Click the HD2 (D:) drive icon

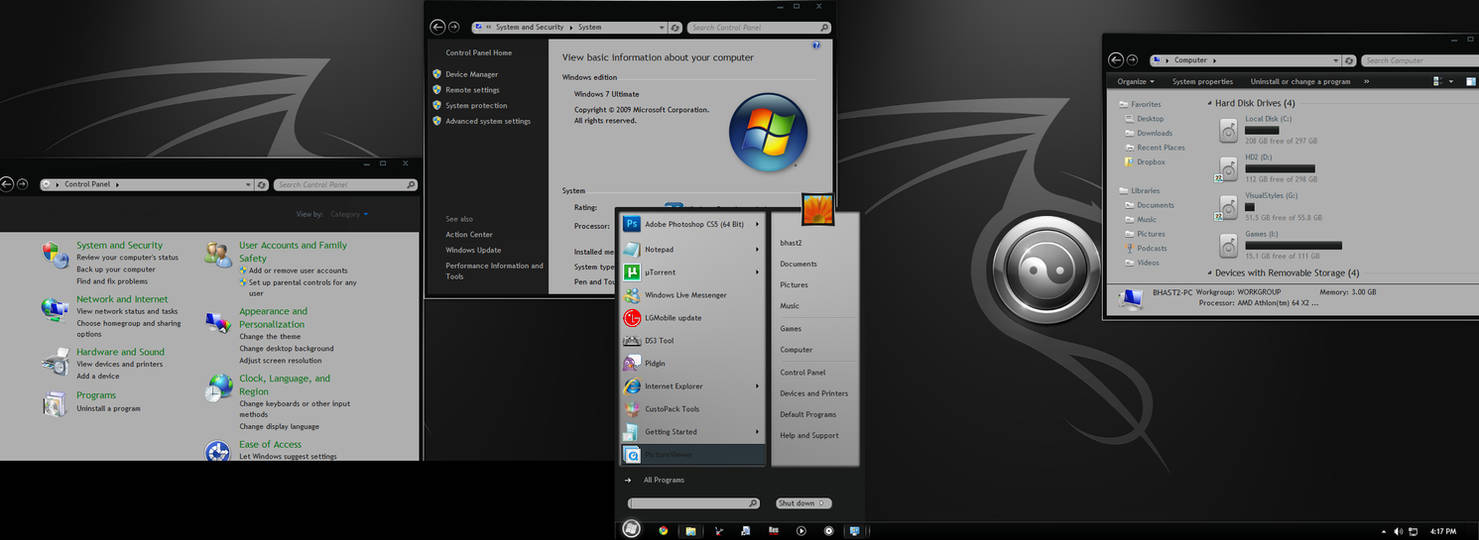click(x=1228, y=168)
